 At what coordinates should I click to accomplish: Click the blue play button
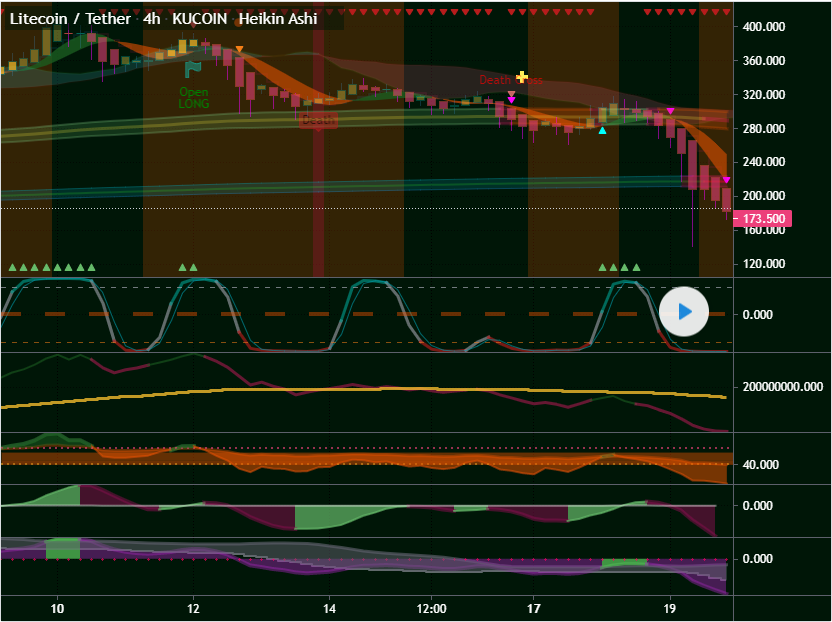[x=684, y=311]
